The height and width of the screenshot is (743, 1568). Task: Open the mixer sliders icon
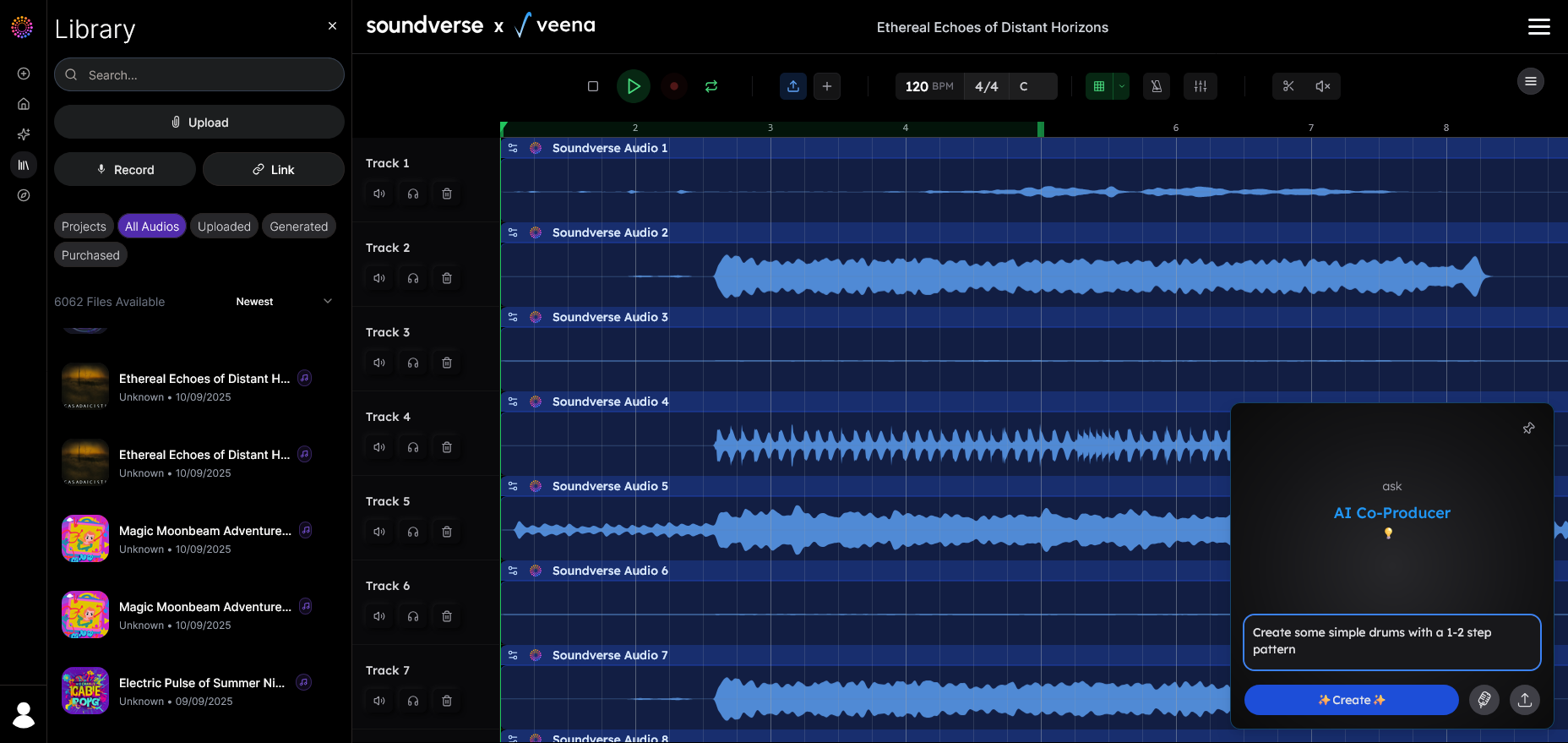click(1200, 86)
